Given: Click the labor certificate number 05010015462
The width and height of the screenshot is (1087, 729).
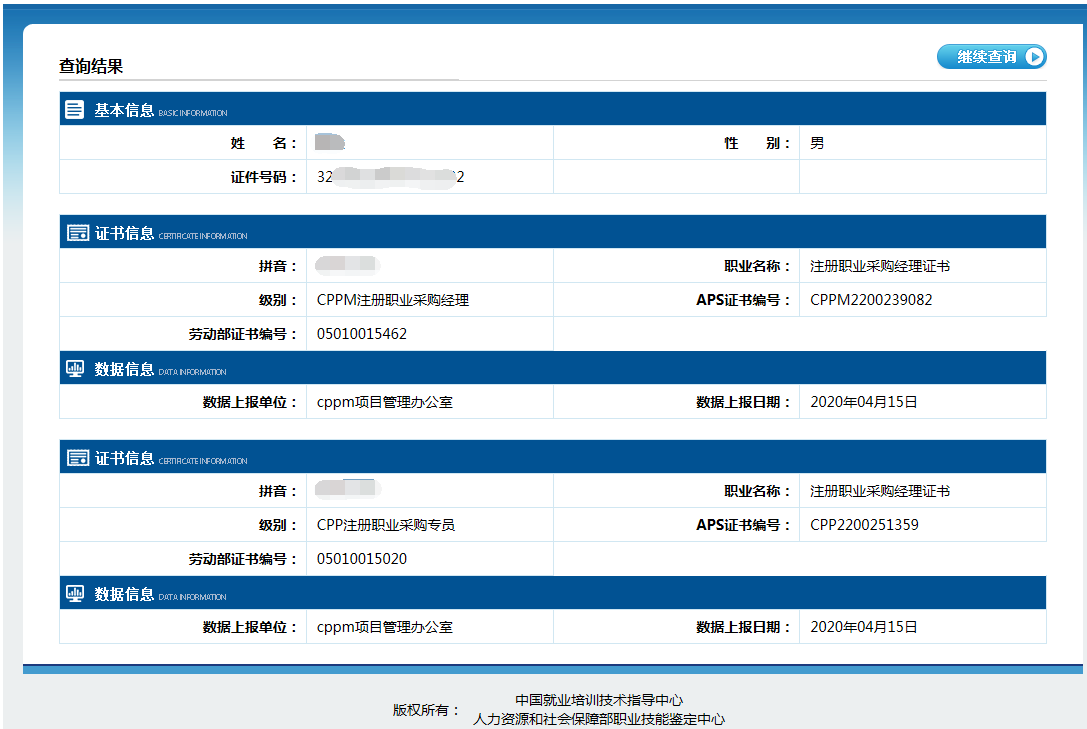Looking at the screenshot, I should (362, 334).
